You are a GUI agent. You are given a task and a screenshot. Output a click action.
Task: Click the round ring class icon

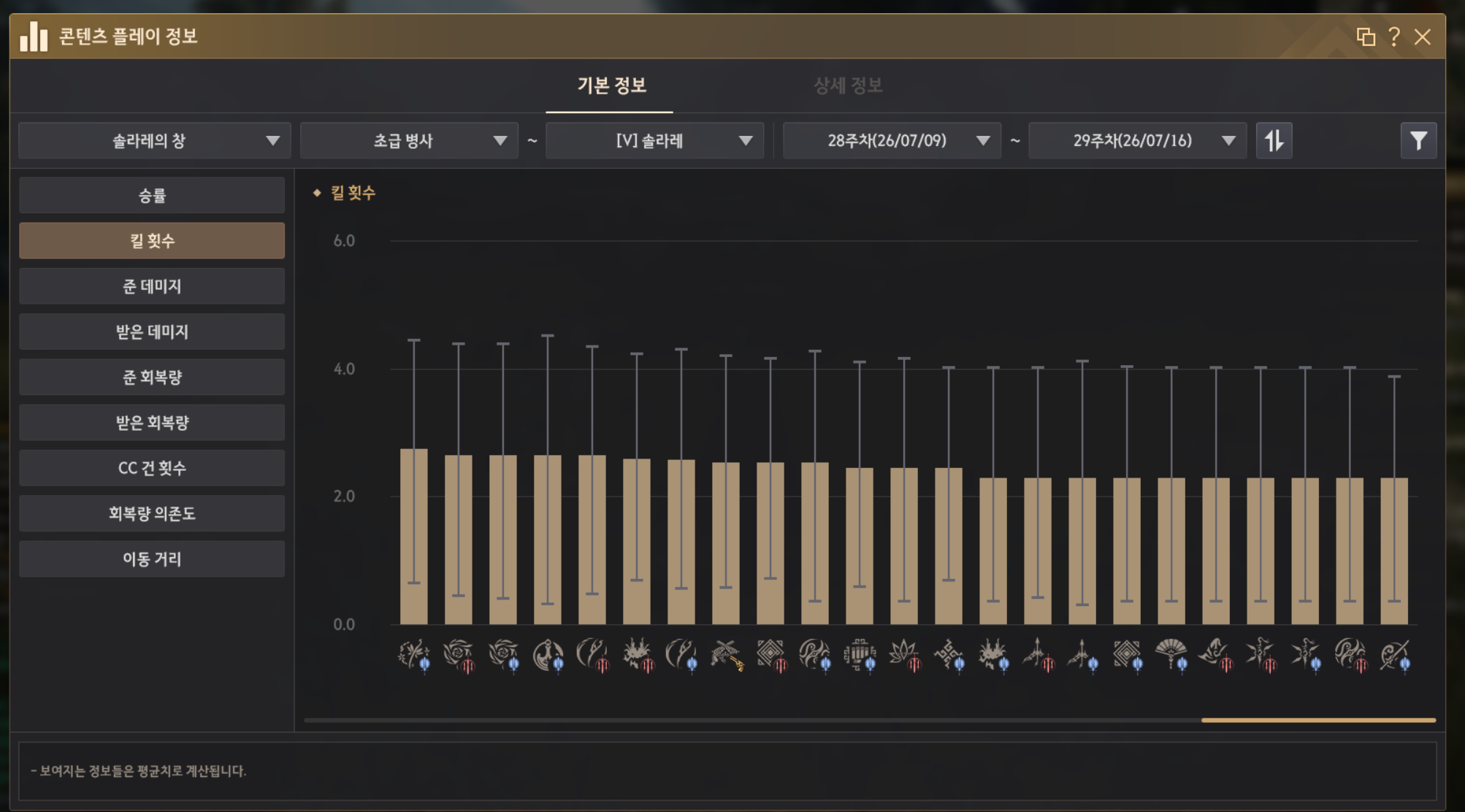(548, 654)
